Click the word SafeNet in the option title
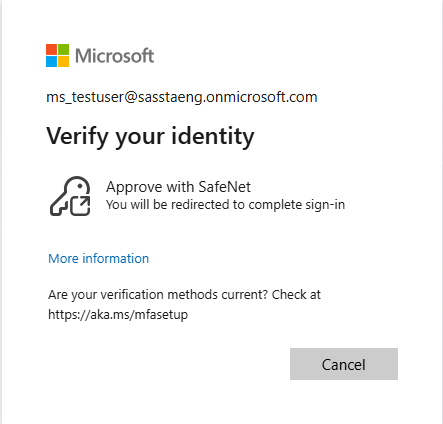The width and height of the screenshot is (443, 424). click(x=224, y=187)
